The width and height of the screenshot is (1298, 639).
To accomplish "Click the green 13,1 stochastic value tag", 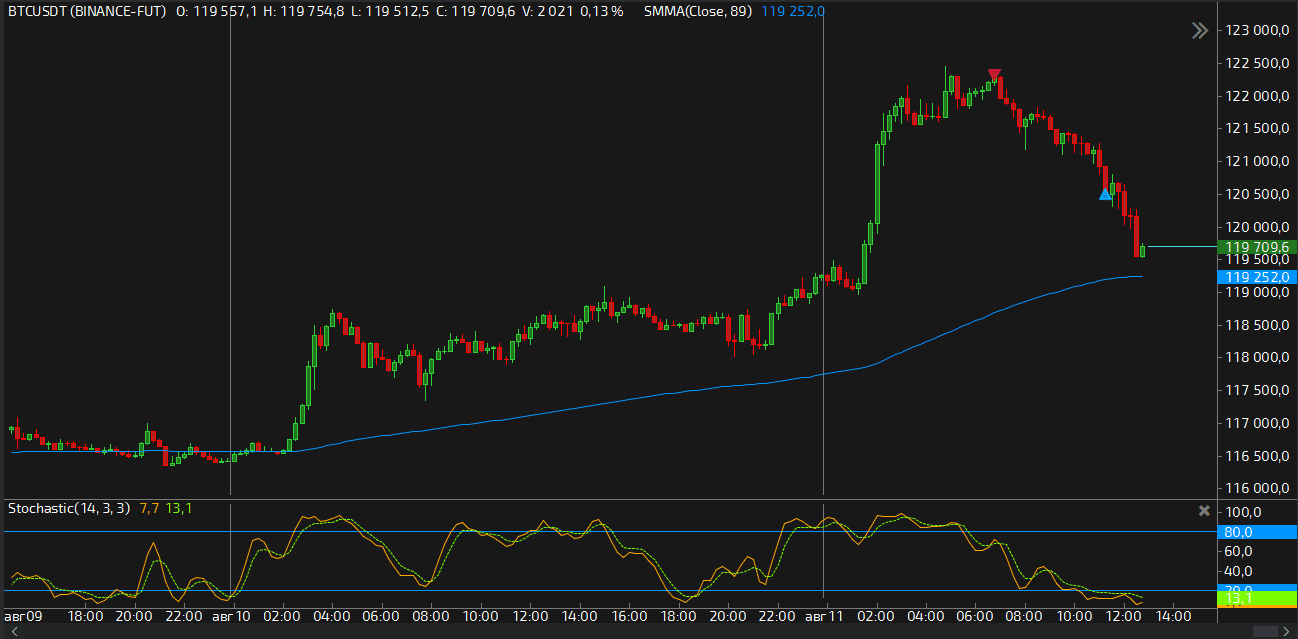I will tap(1256, 599).
